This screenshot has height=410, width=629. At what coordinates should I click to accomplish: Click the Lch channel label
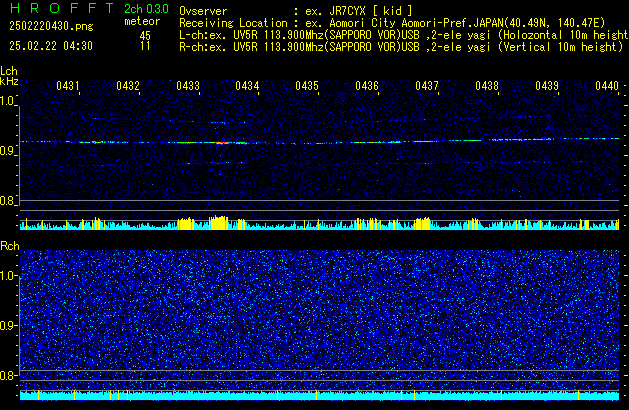tap(9, 71)
